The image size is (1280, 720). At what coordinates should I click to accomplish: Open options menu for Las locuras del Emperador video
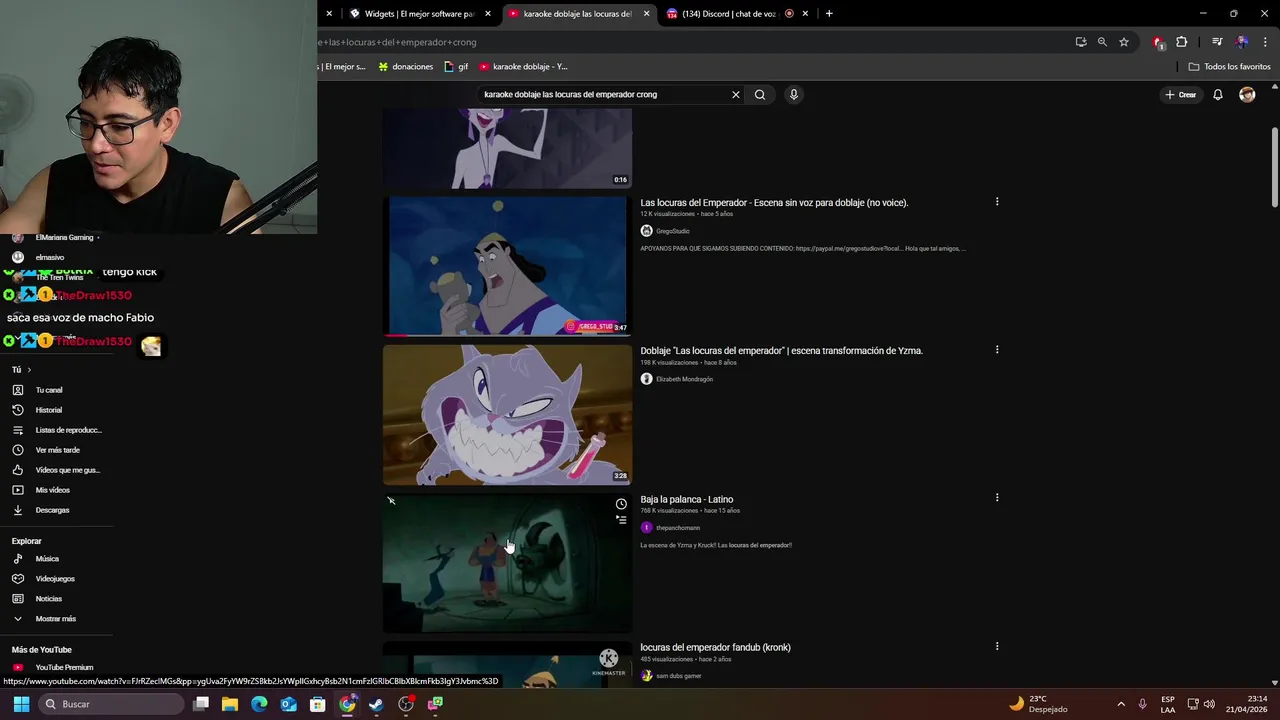point(997,202)
